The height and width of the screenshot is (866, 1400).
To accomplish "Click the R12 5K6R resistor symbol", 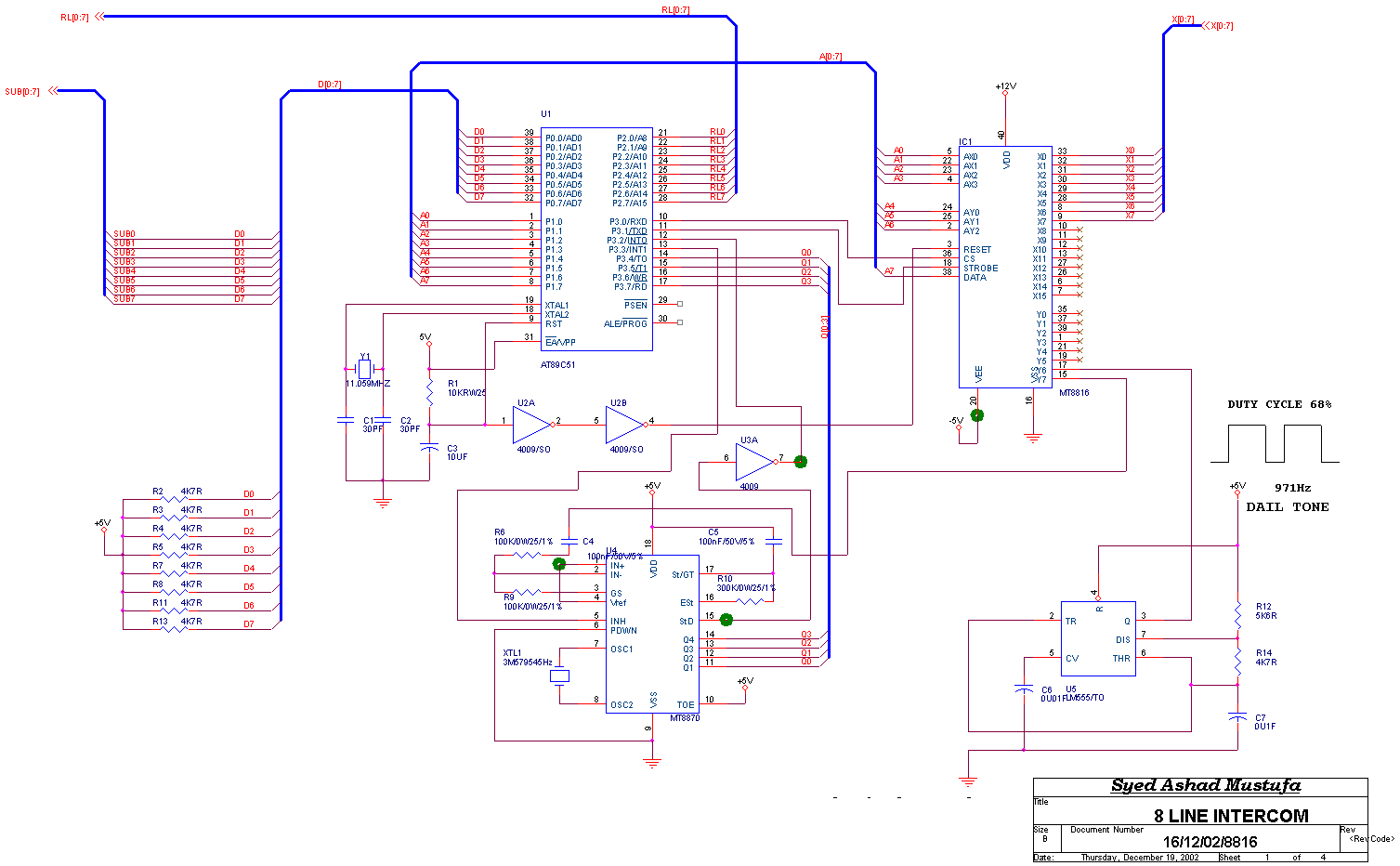I will click(x=1237, y=615).
